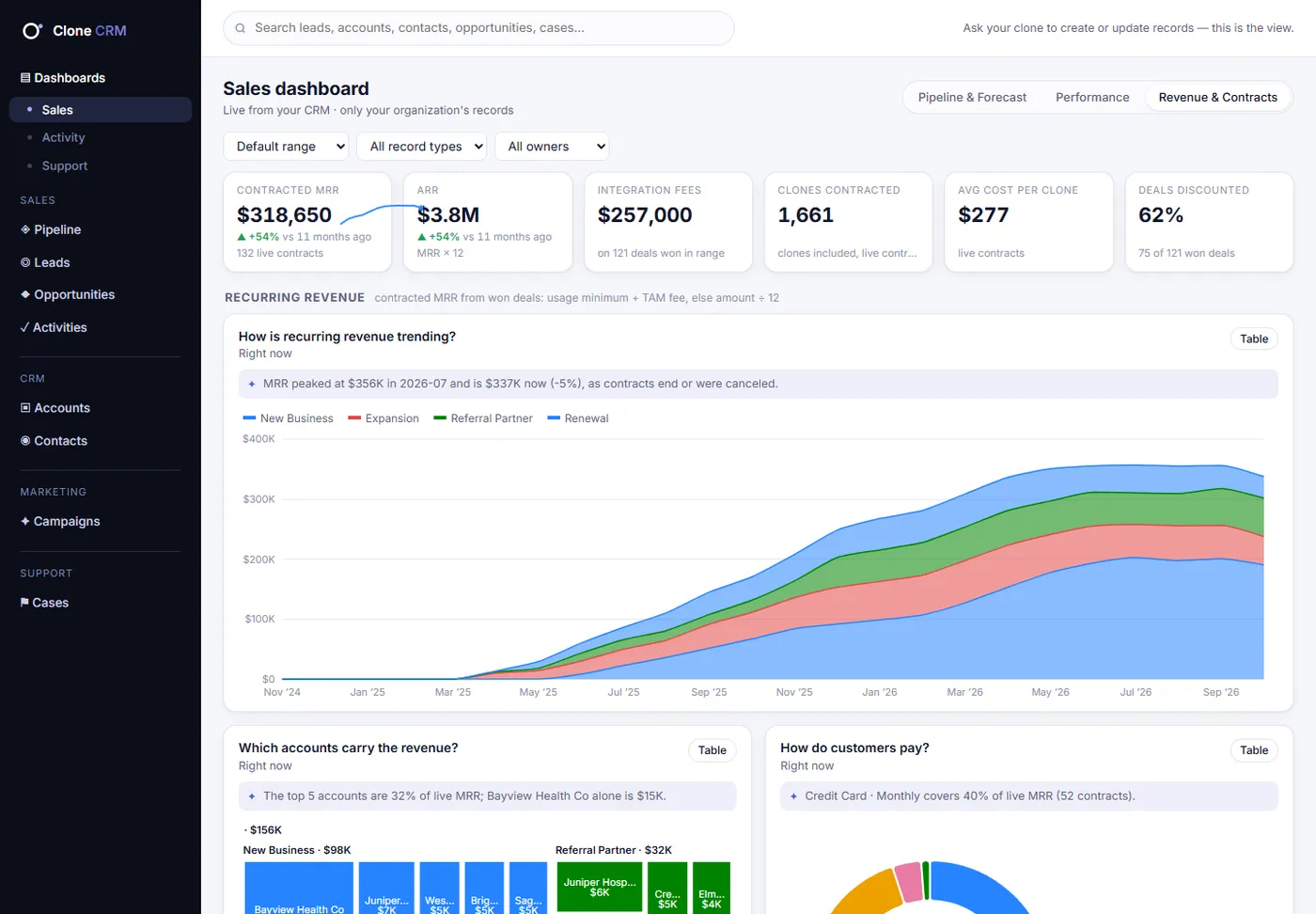Open the Default range dropdown
This screenshot has width=1316, height=914.
click(286, 147)
